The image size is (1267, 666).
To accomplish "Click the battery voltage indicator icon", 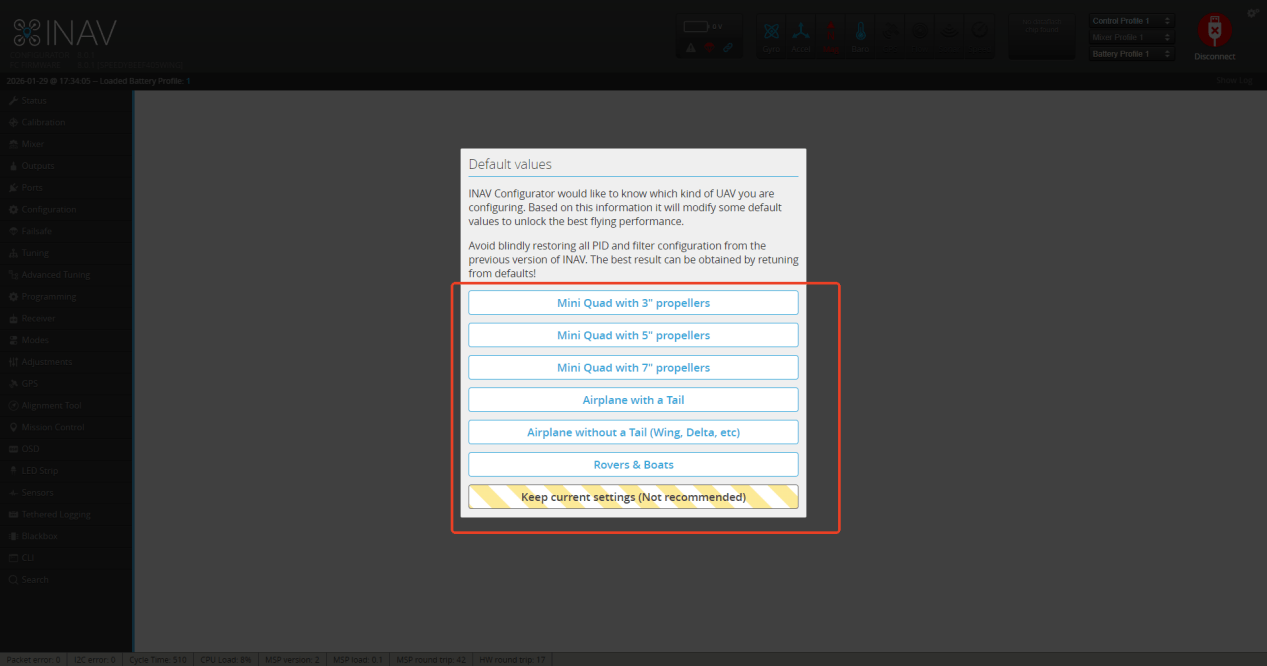I will pos(696,26).
